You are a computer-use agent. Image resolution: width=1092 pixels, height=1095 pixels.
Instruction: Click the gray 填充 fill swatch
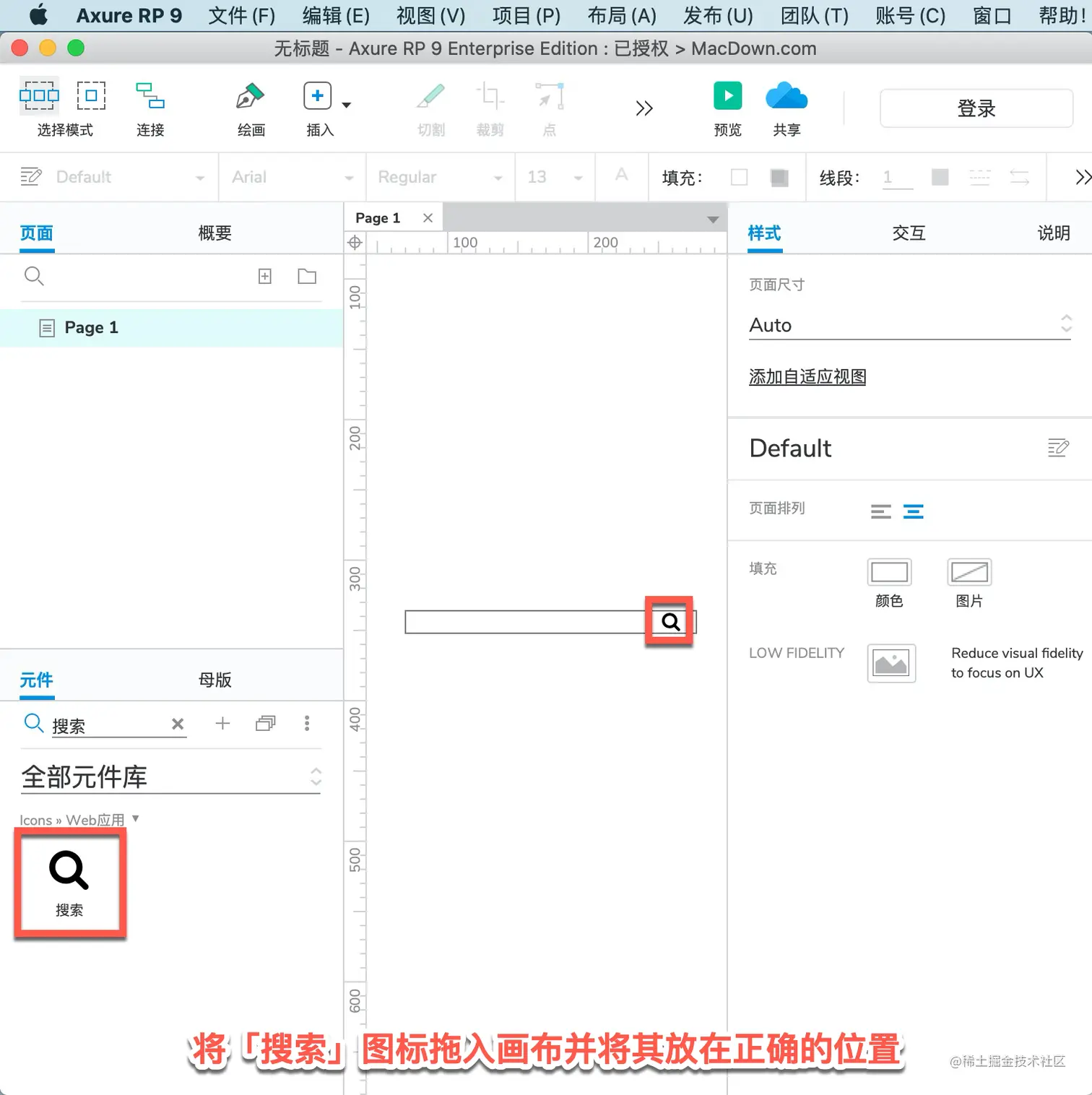point(779,177)
